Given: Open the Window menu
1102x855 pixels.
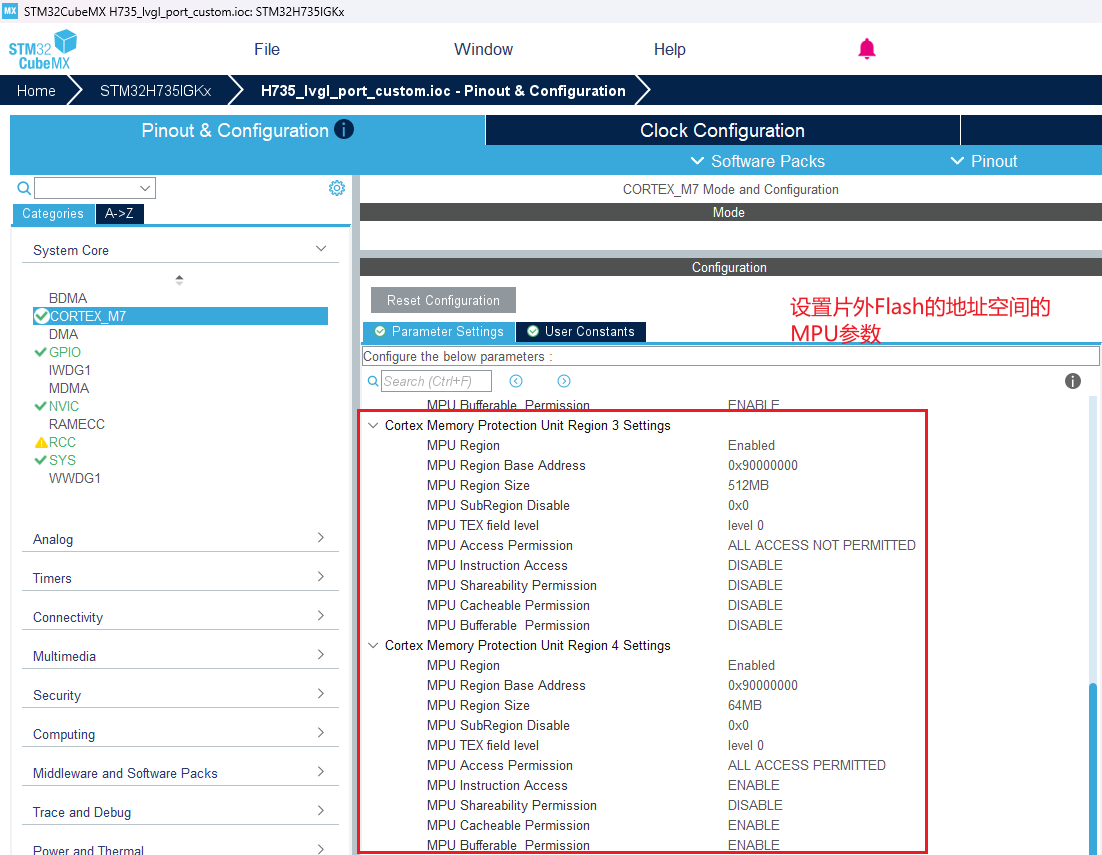Looking at the screenshot, I should click(x=484, y=49).
